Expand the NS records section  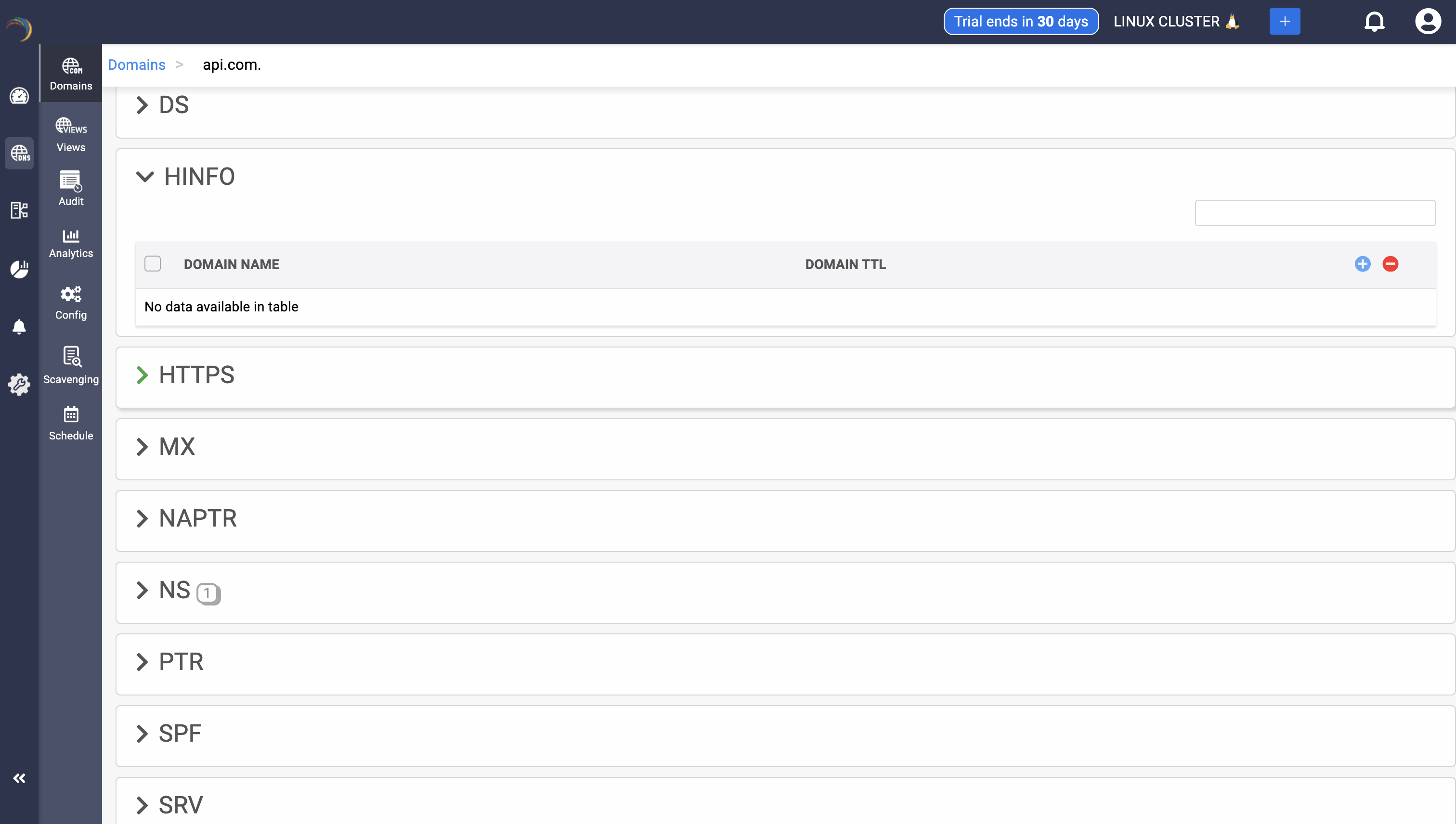142,590
